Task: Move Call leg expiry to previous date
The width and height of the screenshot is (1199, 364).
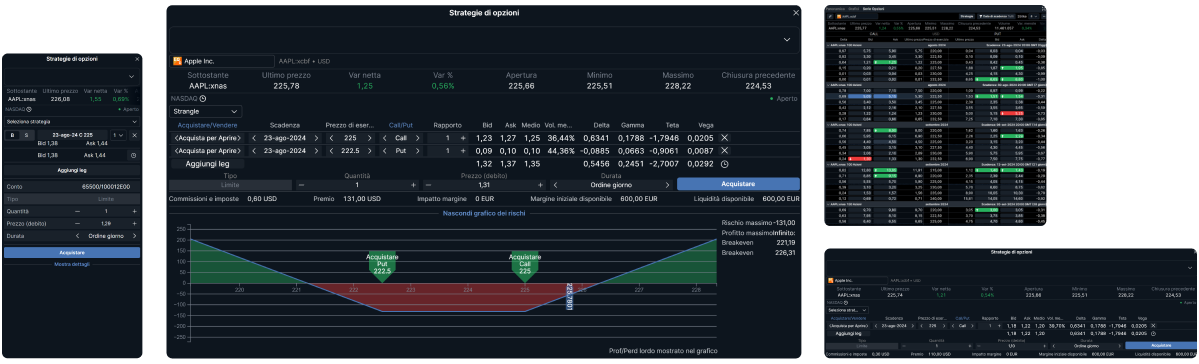Action: click(255, 138)
